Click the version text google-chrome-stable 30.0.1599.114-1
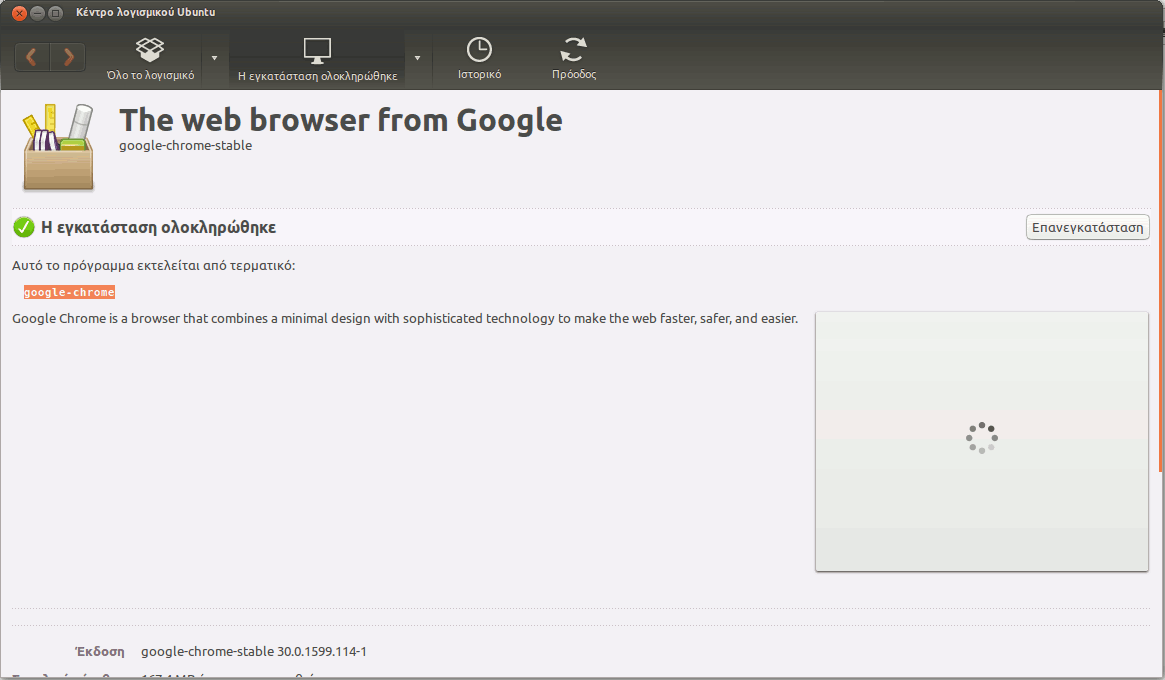 point(253,652)
